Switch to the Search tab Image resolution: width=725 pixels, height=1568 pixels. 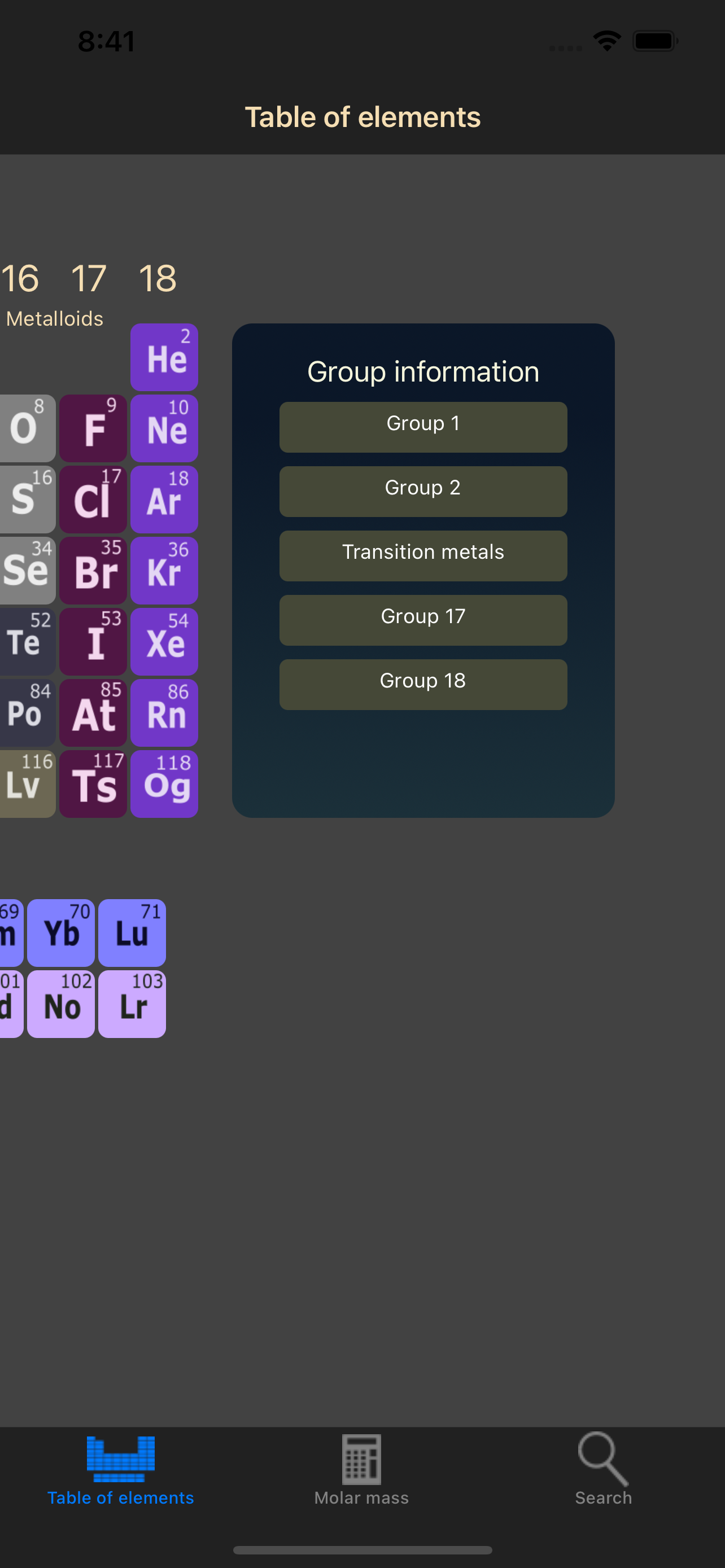[x=603, y=1469]
